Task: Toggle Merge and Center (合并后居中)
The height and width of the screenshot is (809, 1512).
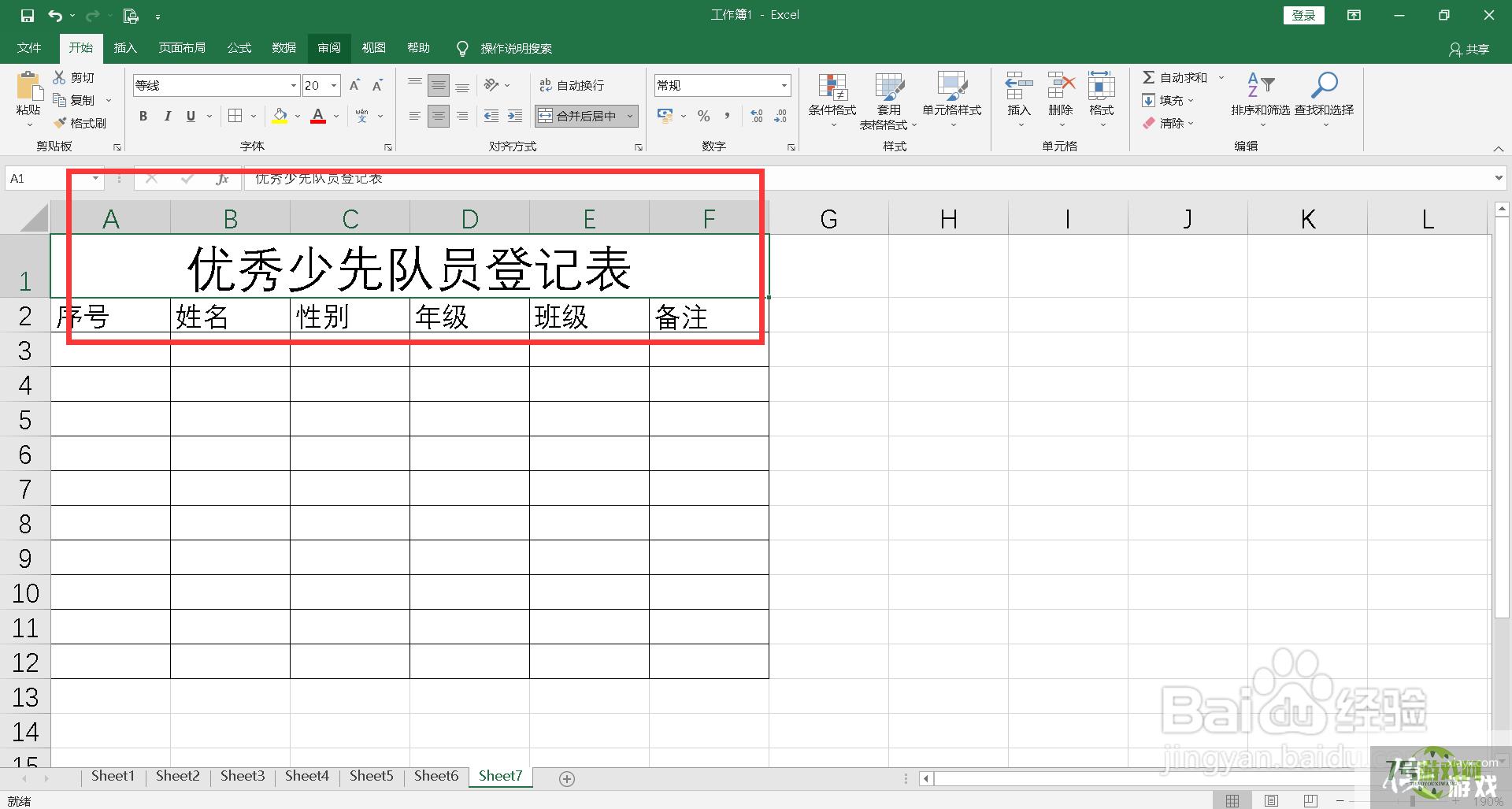Action: 577,116
